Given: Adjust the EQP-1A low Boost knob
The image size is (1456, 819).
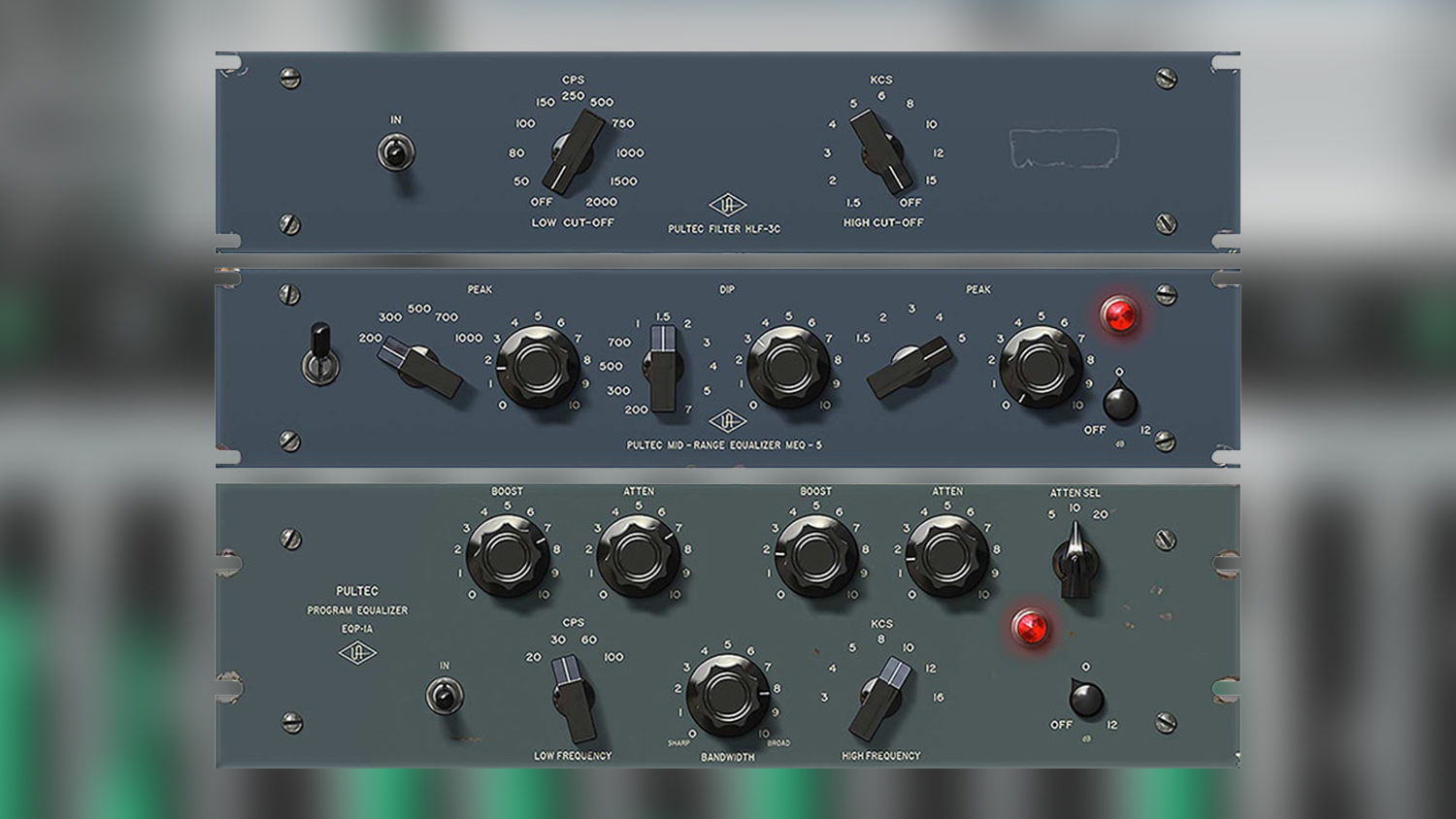Looking at the screenshot, I should [x=508, y=556].
